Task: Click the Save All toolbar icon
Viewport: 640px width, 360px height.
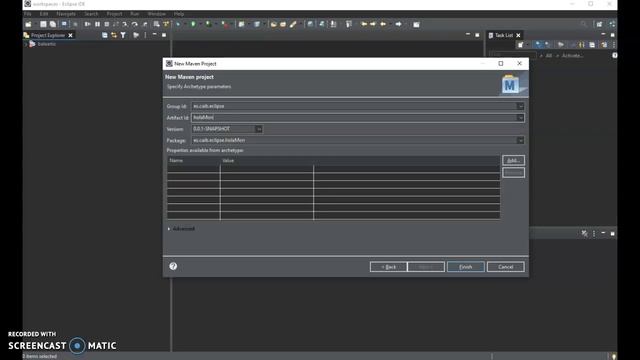Action: 53,24
